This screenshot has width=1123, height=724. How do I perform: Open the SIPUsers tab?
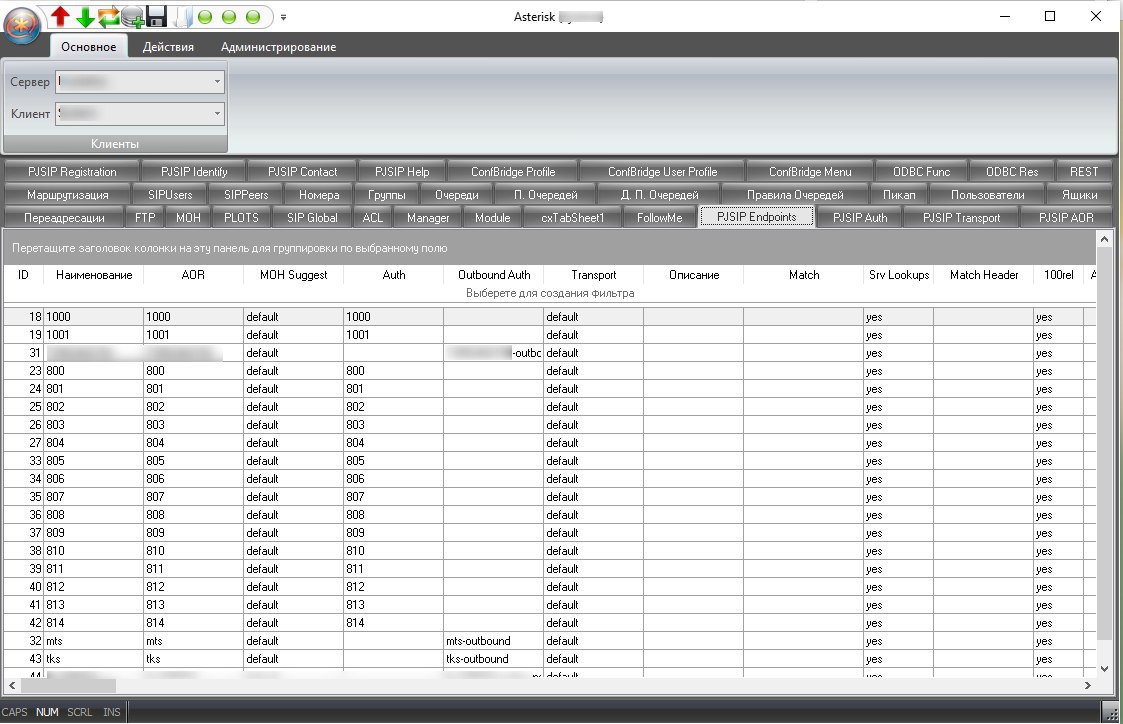click(x=170, y=195)
